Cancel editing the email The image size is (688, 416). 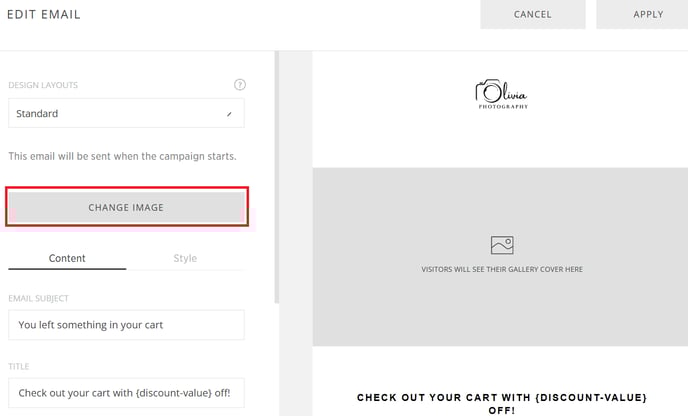[533, 14]
